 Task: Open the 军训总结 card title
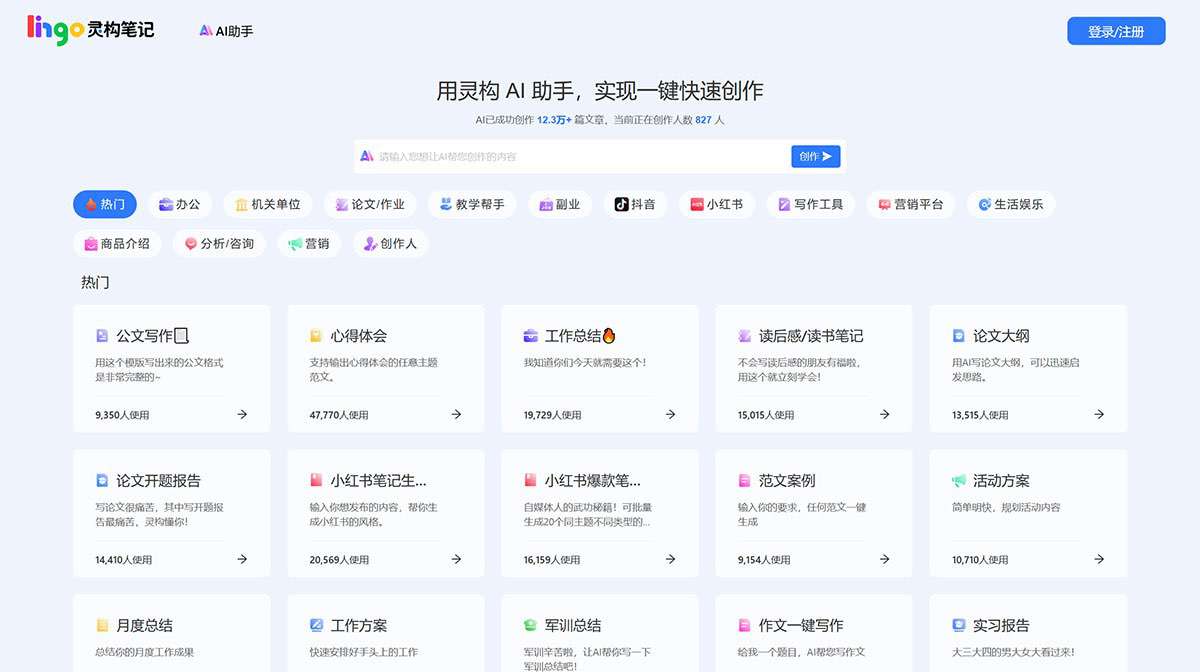click(573, 625)
